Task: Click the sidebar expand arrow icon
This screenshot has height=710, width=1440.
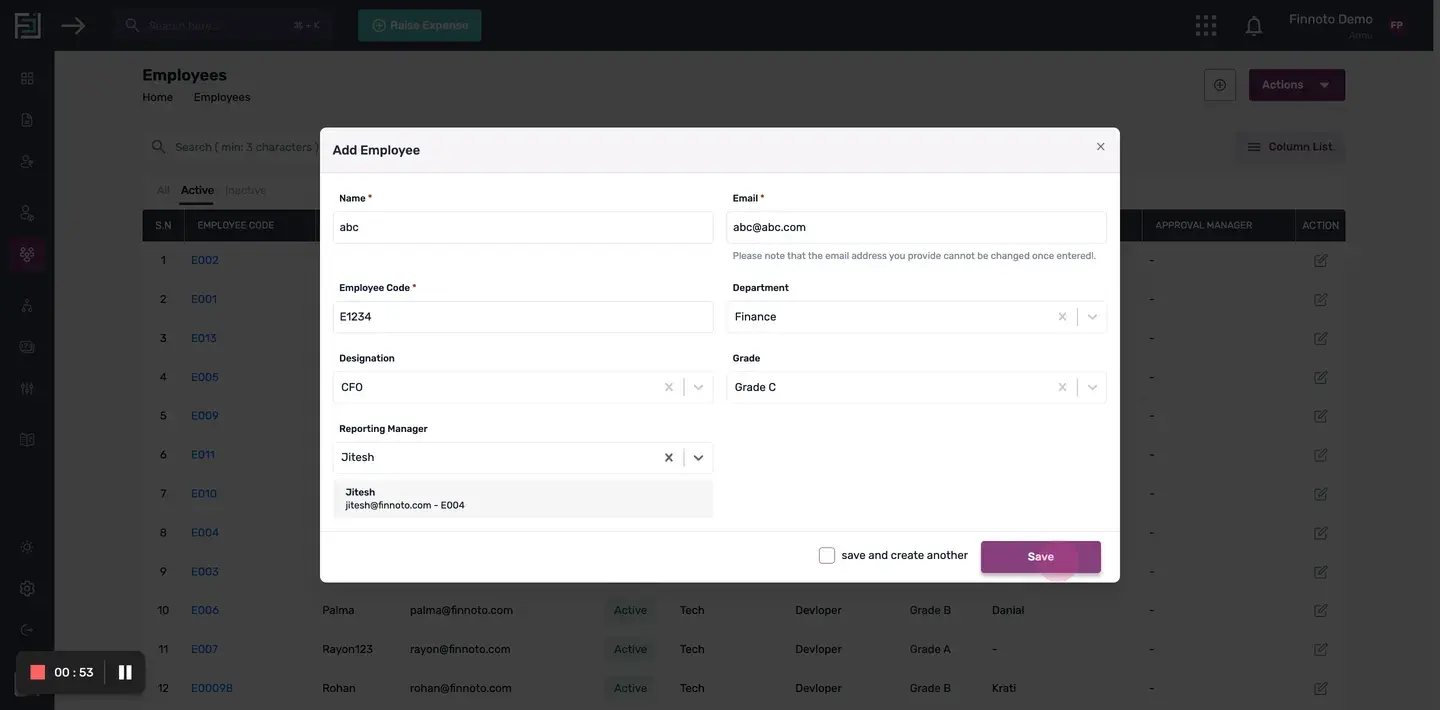Action: click(x=73, y=25)
